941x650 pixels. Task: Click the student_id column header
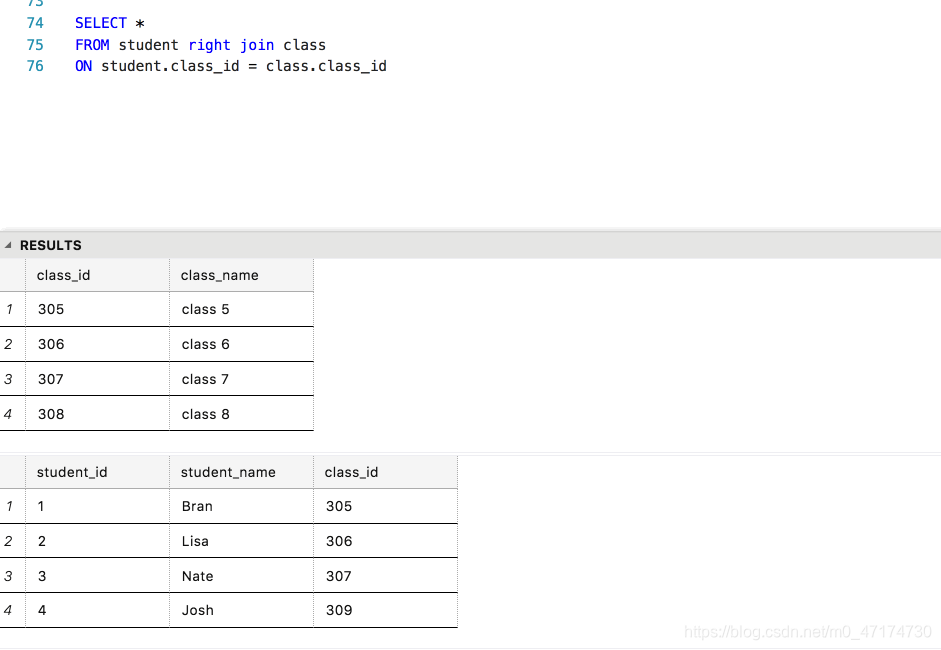98,472
